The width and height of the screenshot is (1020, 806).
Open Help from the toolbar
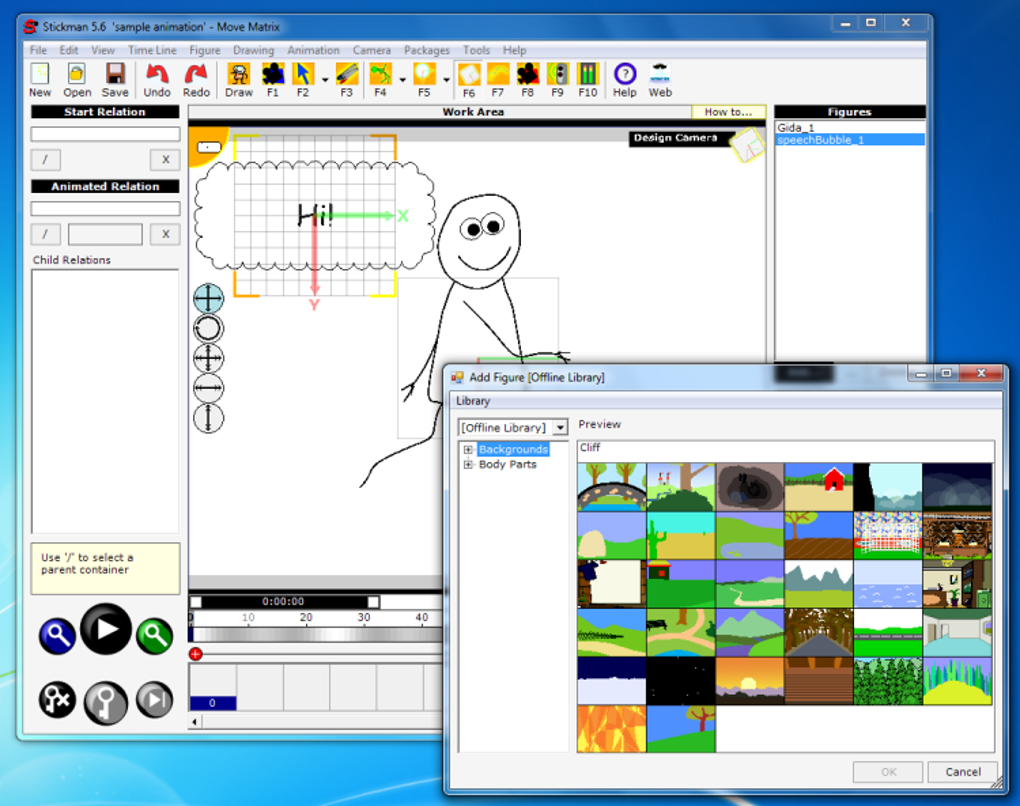pyautogui.click(x=624, y=80)
